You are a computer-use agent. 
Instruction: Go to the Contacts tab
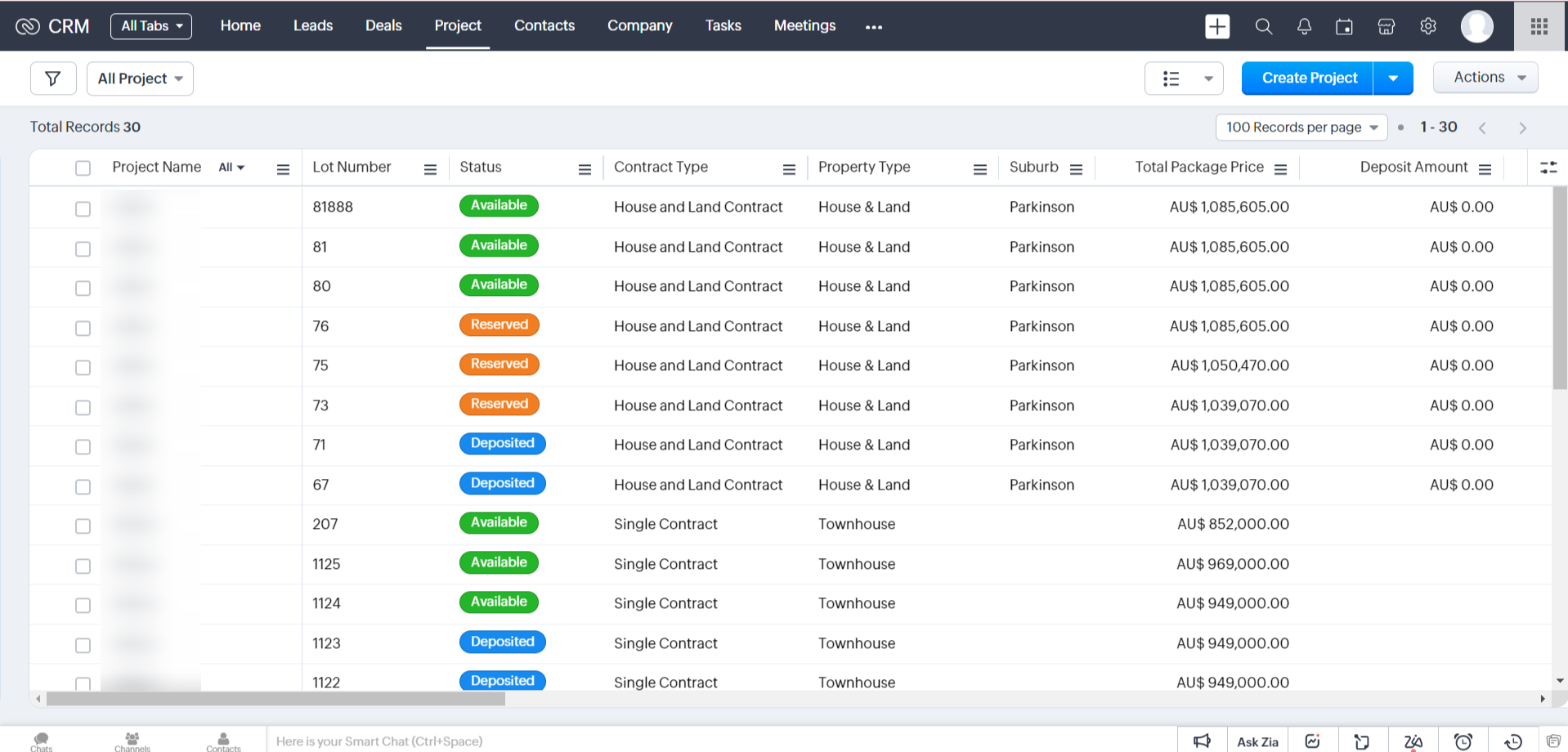544,26
